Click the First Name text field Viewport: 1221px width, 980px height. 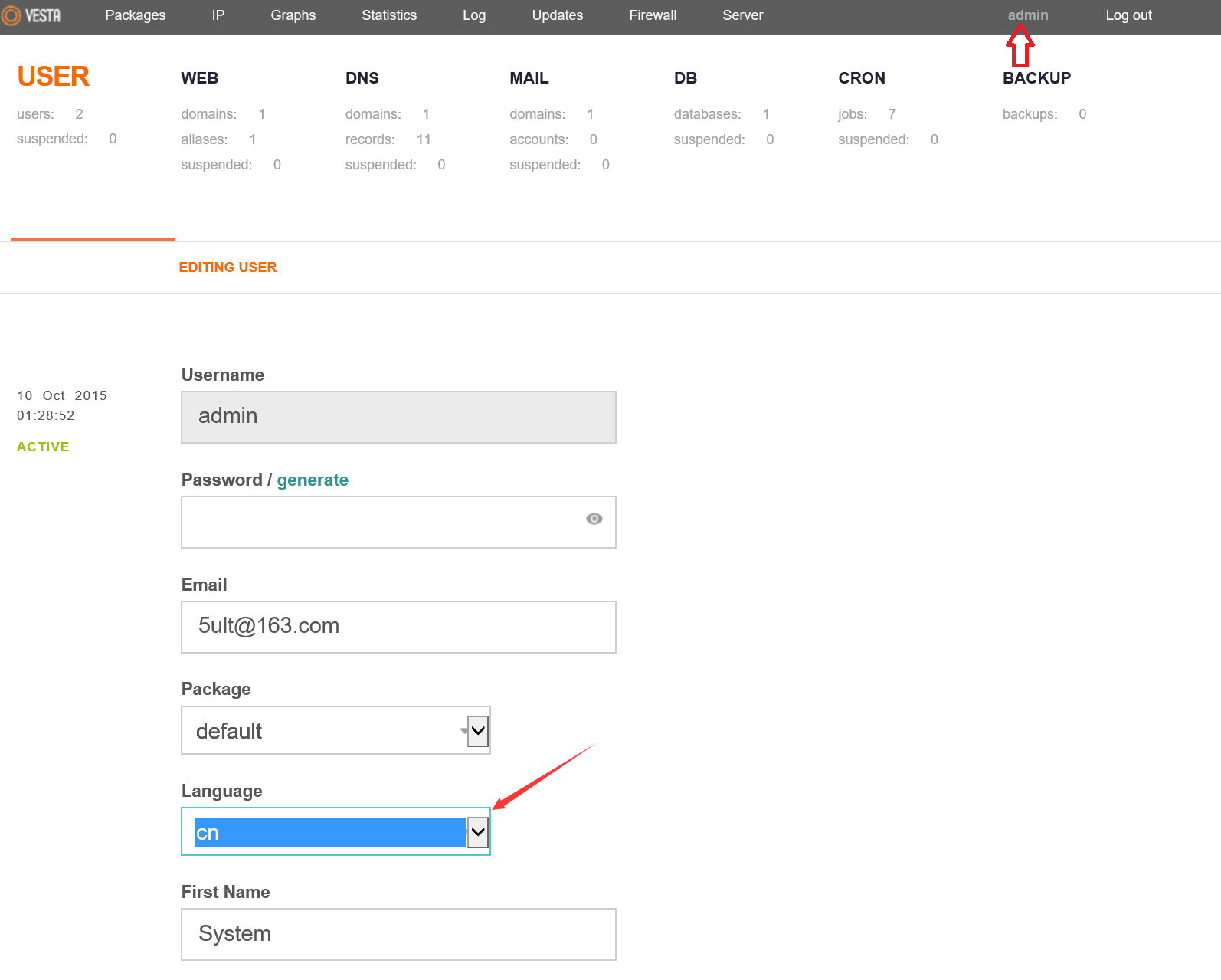[x=398, y=934]
